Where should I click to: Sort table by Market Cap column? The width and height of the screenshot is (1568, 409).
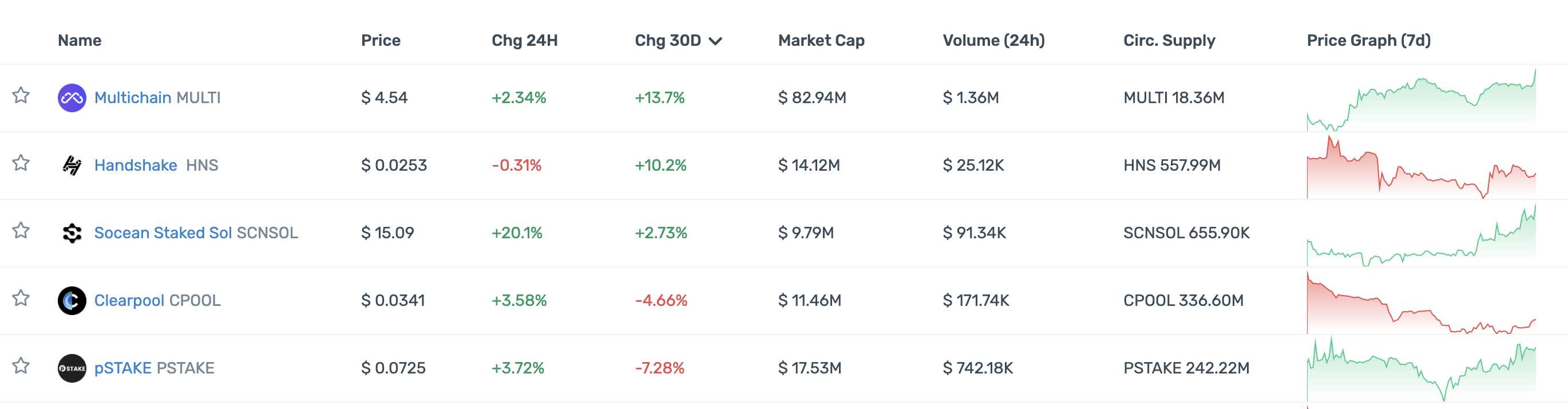click(x=821, y=40)
